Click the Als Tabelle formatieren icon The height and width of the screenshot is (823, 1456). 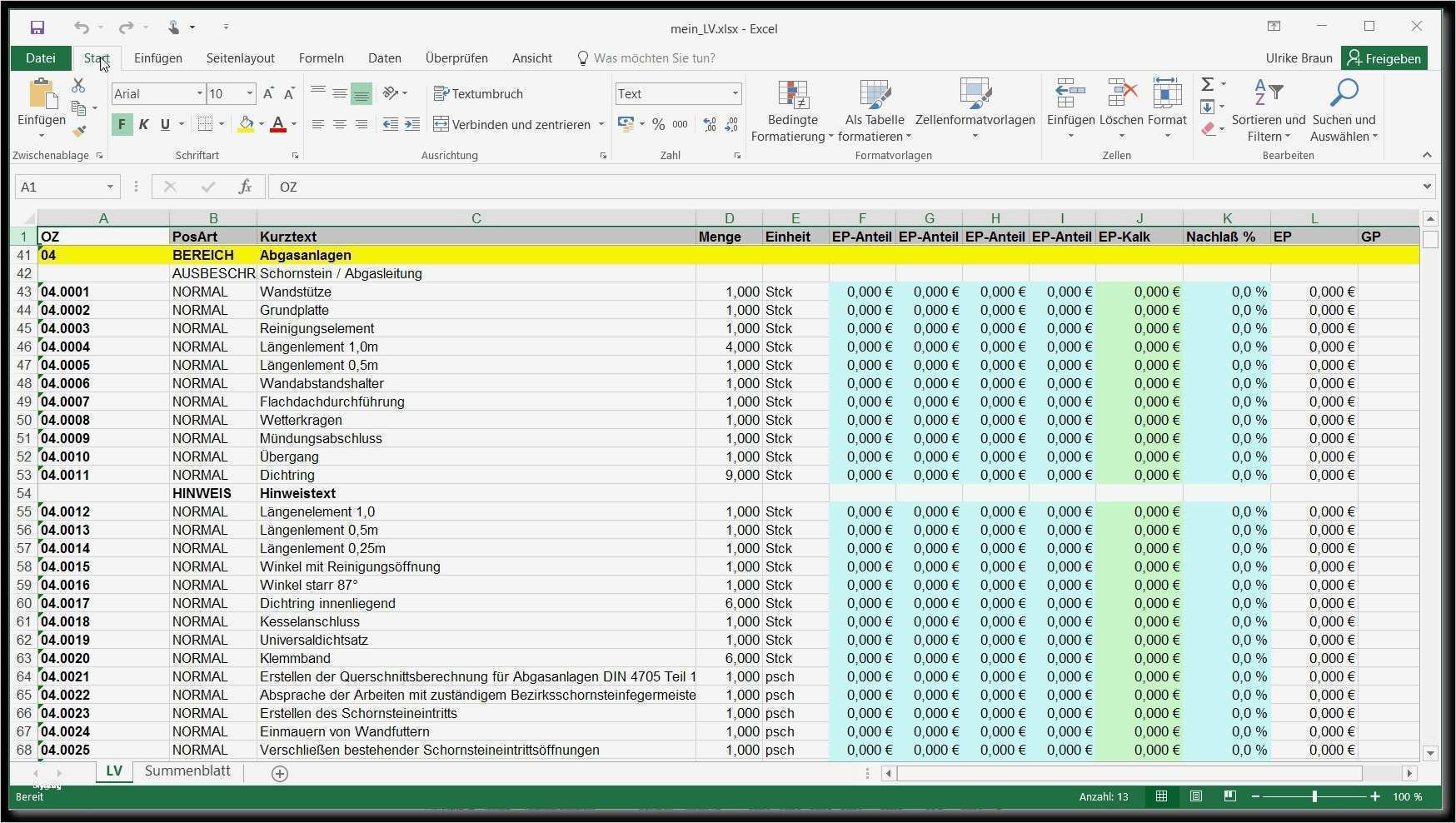tap(874, 108)
